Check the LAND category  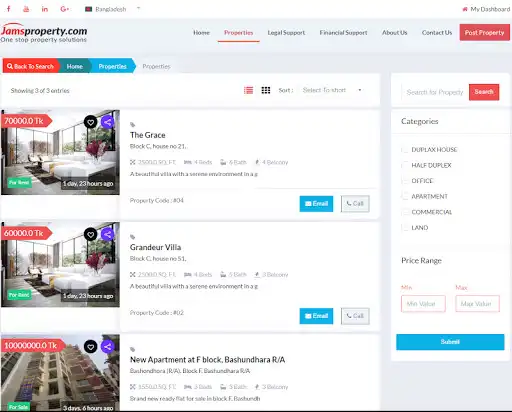[405, 228]
